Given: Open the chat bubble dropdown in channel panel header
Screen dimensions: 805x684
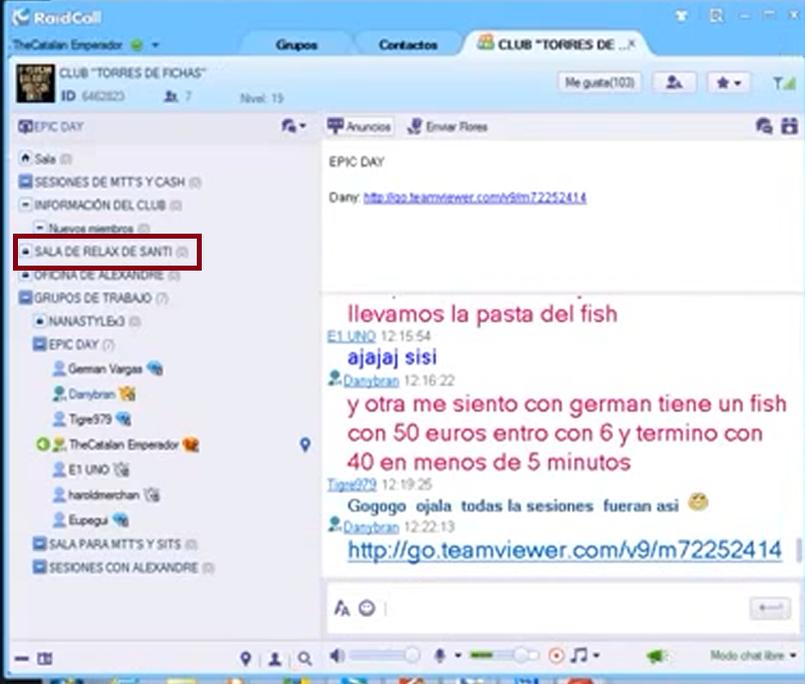Looking at the screenshot, I should 294,126.
